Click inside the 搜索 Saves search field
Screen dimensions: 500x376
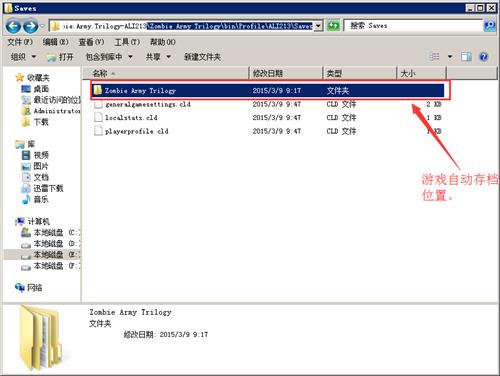click(x=413, y=26)
